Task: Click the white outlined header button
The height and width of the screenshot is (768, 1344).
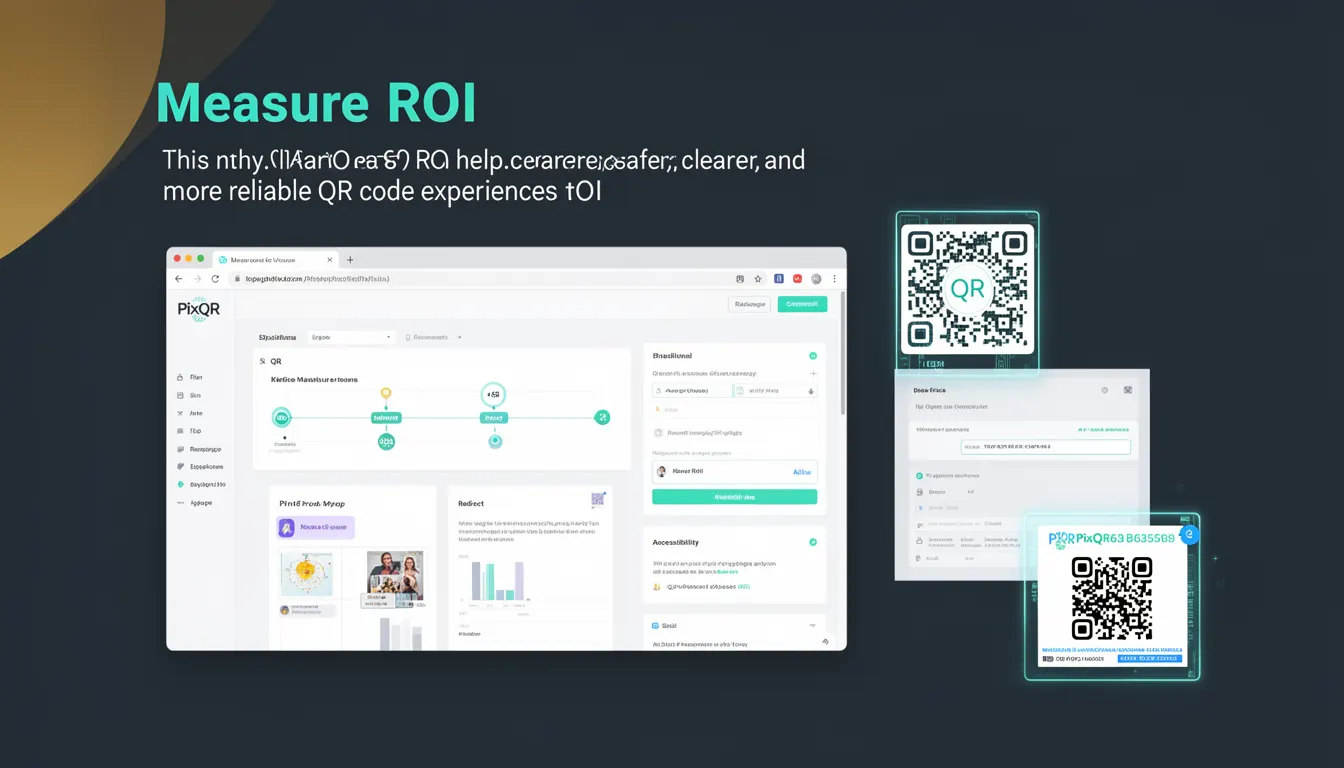Action: pos(750,304)
